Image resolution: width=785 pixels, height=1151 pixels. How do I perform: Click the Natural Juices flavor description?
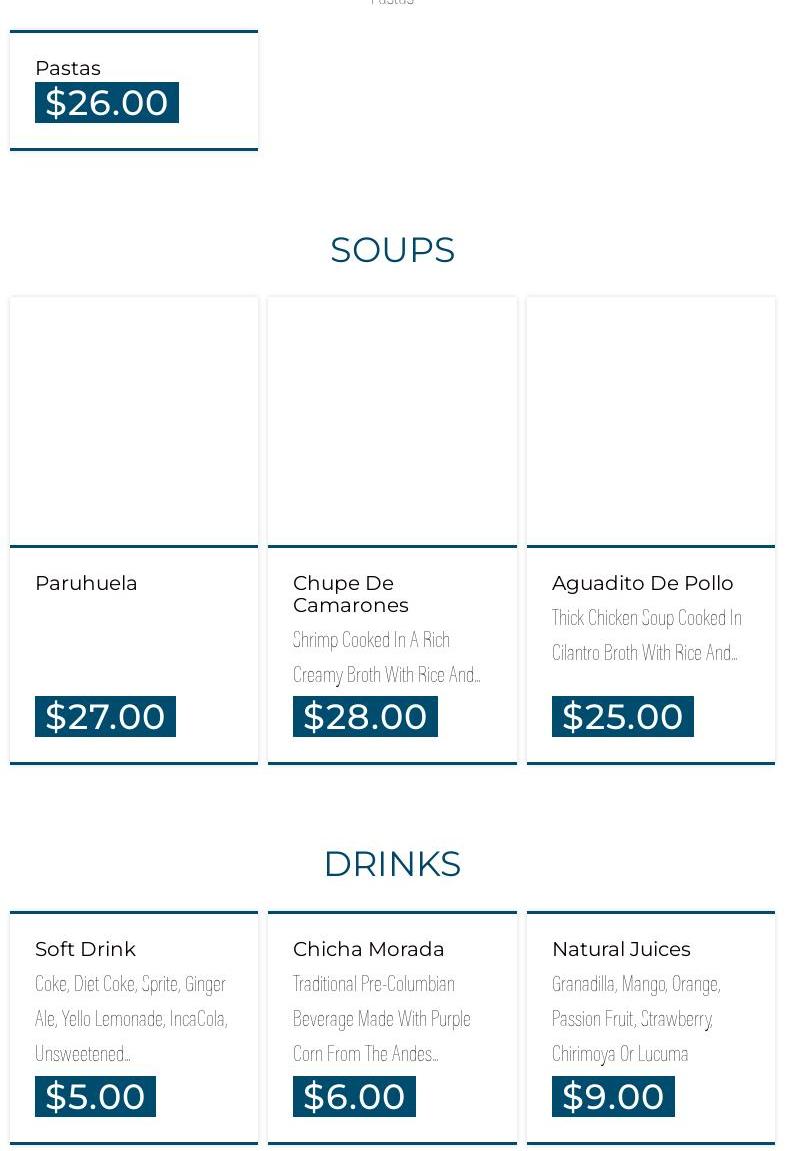click(x=636, y=1018)
